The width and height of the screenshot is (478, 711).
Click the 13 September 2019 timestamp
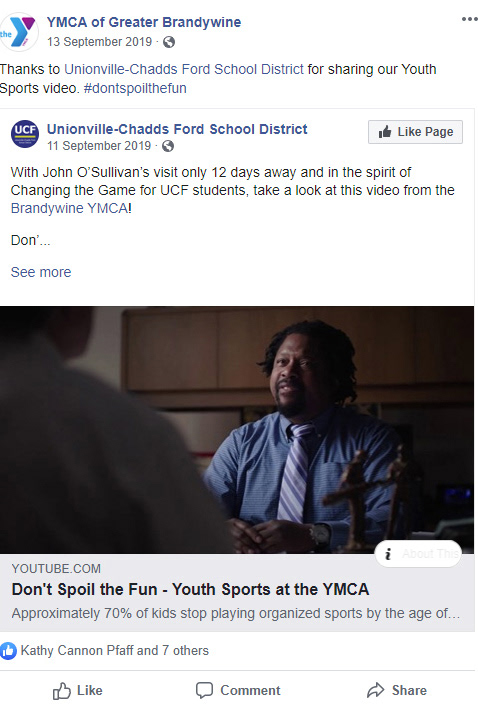pos(99,42)
